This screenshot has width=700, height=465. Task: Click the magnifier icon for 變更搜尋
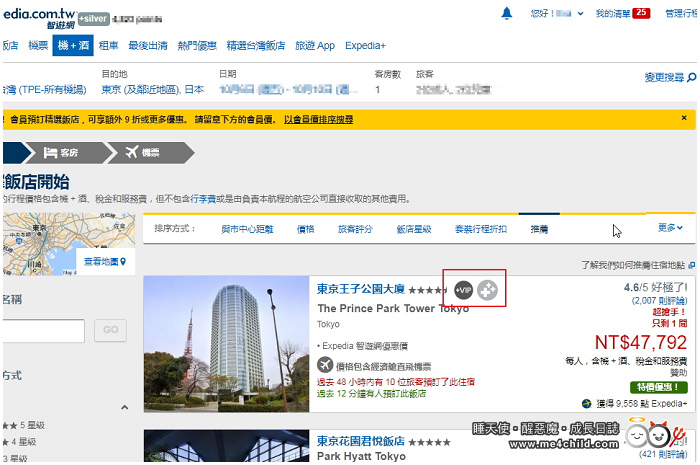point(692,77)
